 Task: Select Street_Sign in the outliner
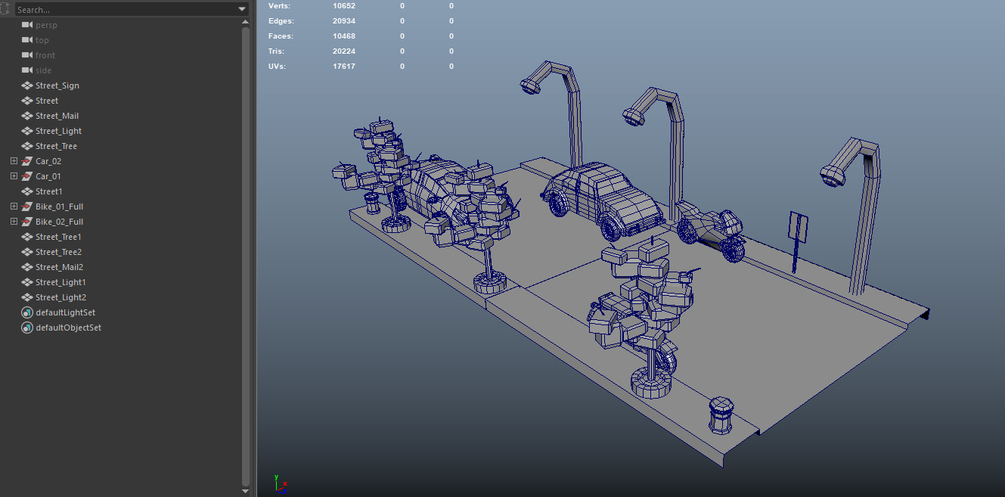57,85
